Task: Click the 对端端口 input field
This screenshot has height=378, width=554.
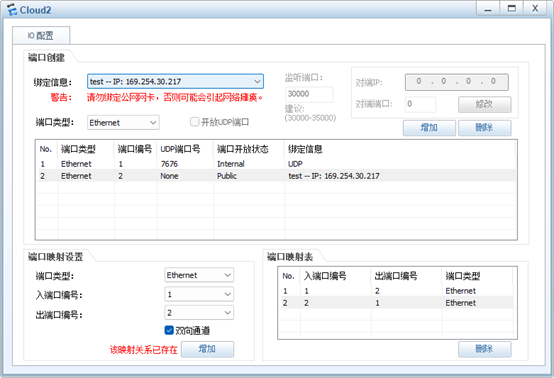Action: (420, 104)
